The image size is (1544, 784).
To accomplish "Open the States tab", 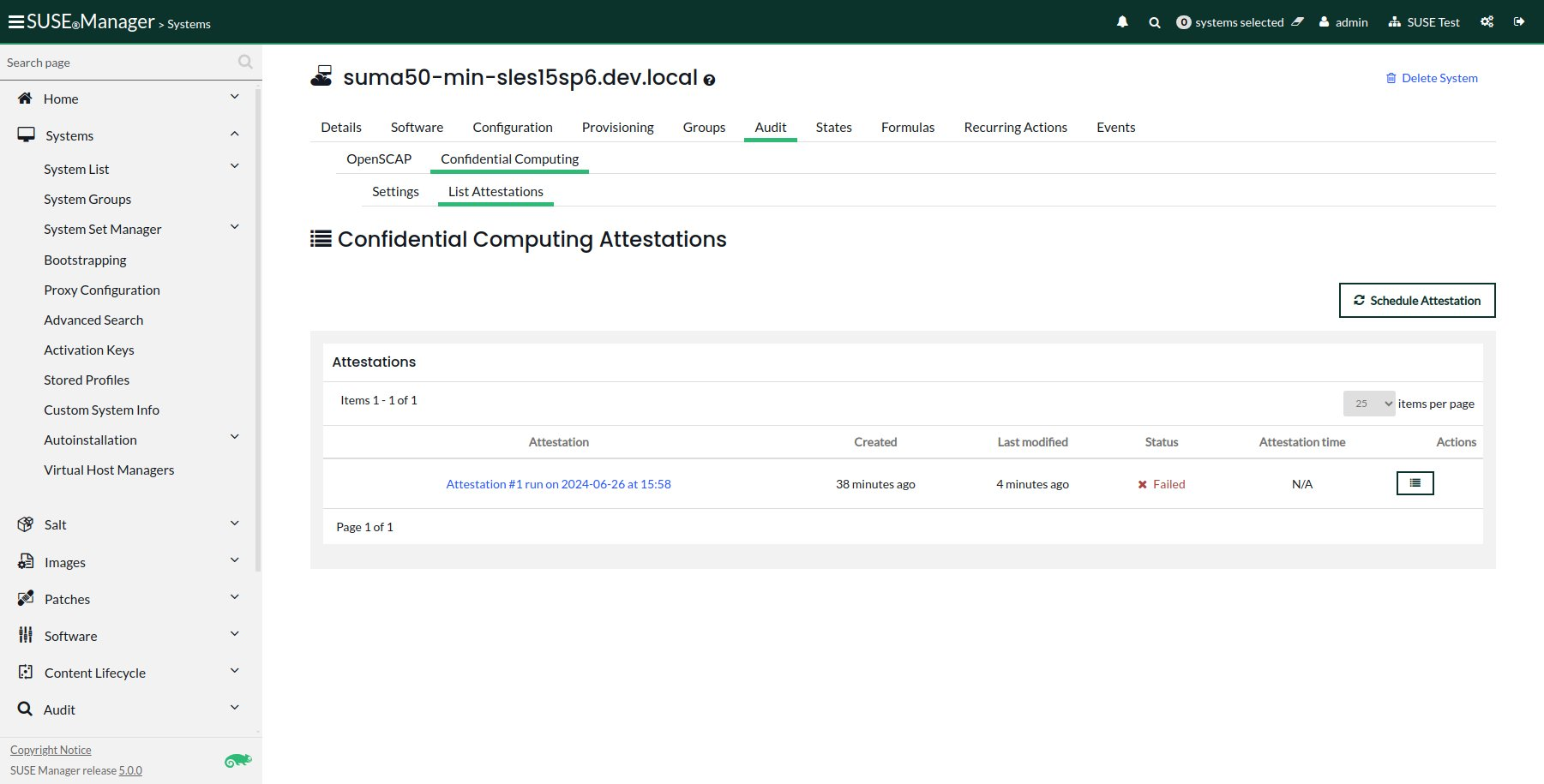I will 833,127.
